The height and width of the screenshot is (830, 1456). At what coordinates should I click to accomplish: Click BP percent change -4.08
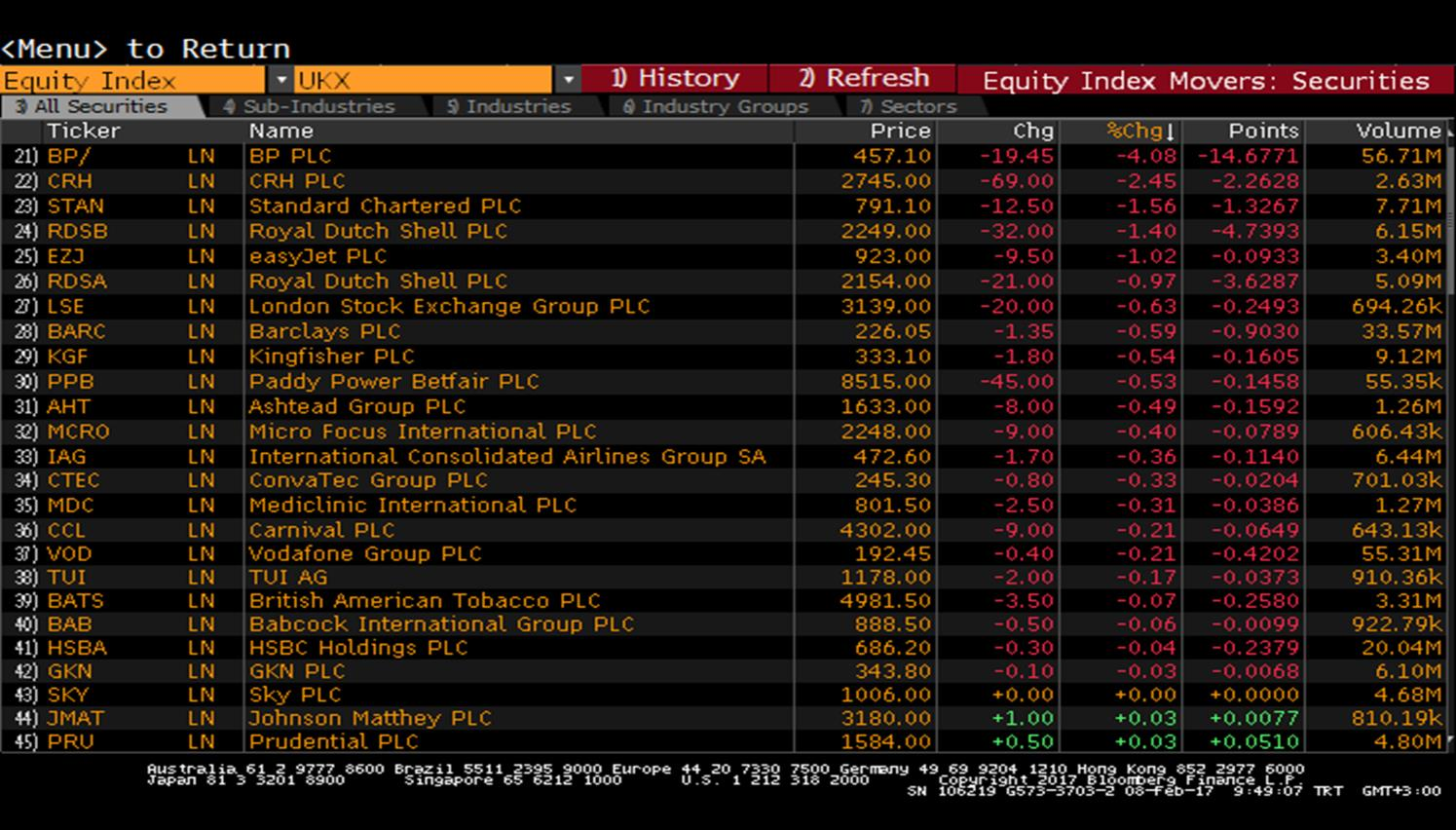(x=1146, y=156)
